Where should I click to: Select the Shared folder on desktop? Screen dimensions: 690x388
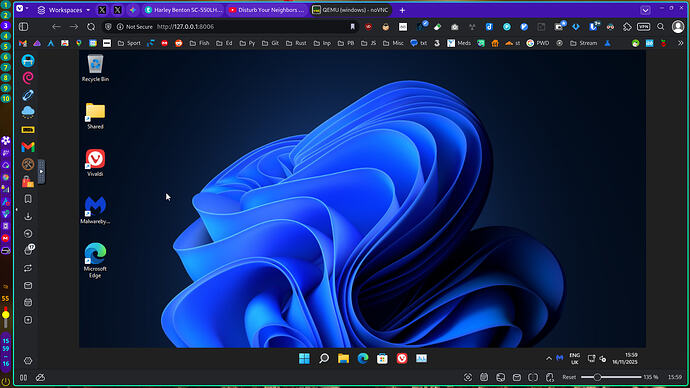[95, 116]
